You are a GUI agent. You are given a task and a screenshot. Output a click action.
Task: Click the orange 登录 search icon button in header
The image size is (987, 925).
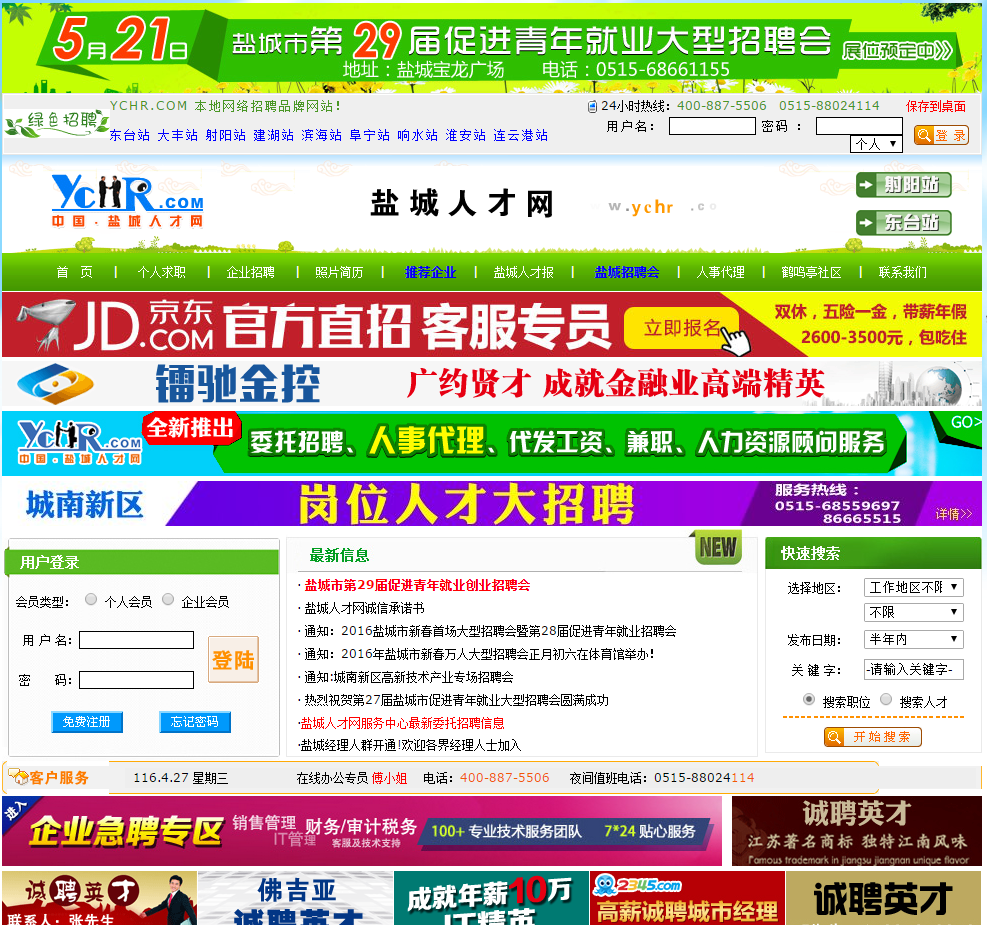(941, 135)
